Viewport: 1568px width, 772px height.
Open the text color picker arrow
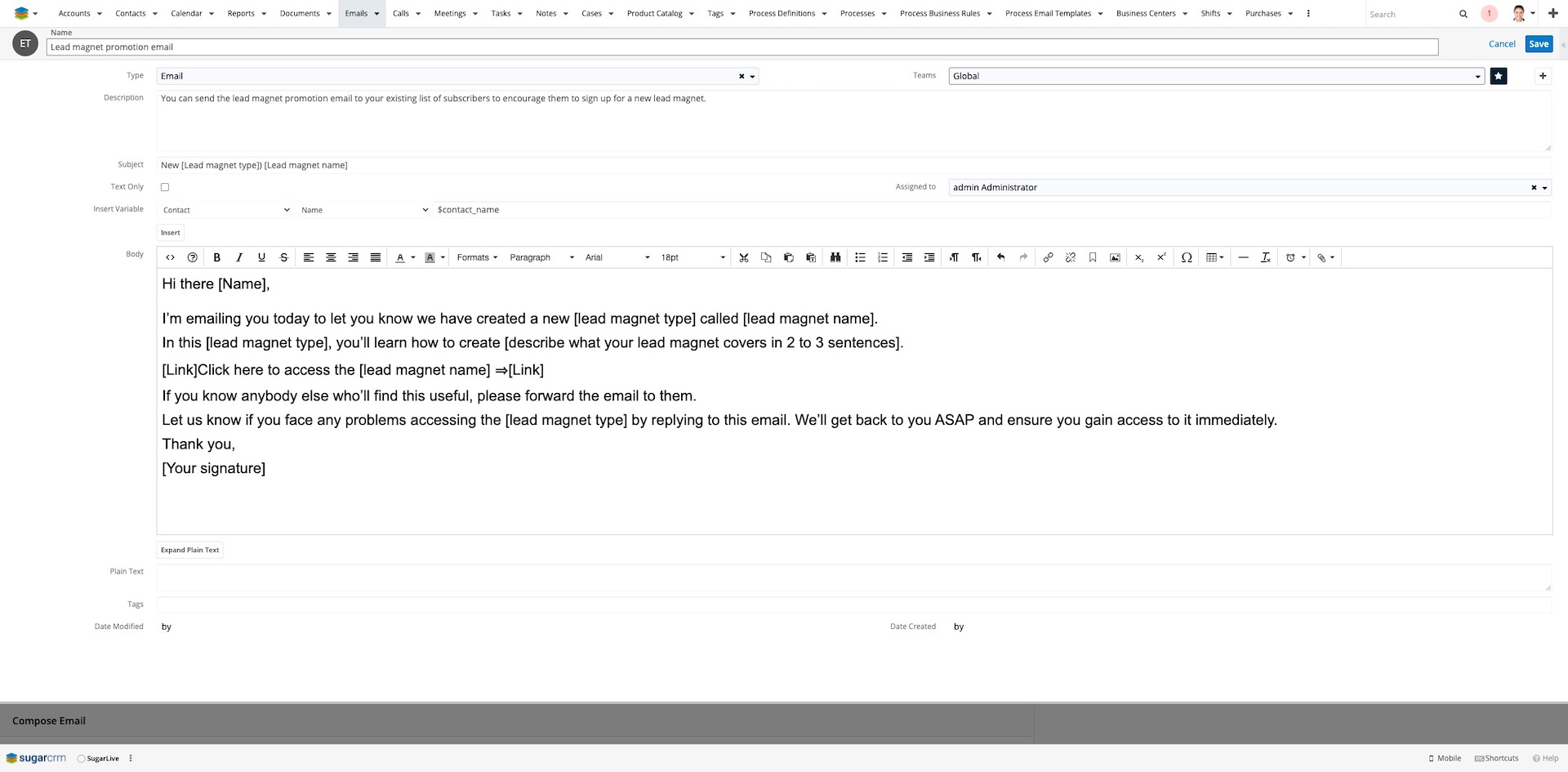[x=413, y=257]
